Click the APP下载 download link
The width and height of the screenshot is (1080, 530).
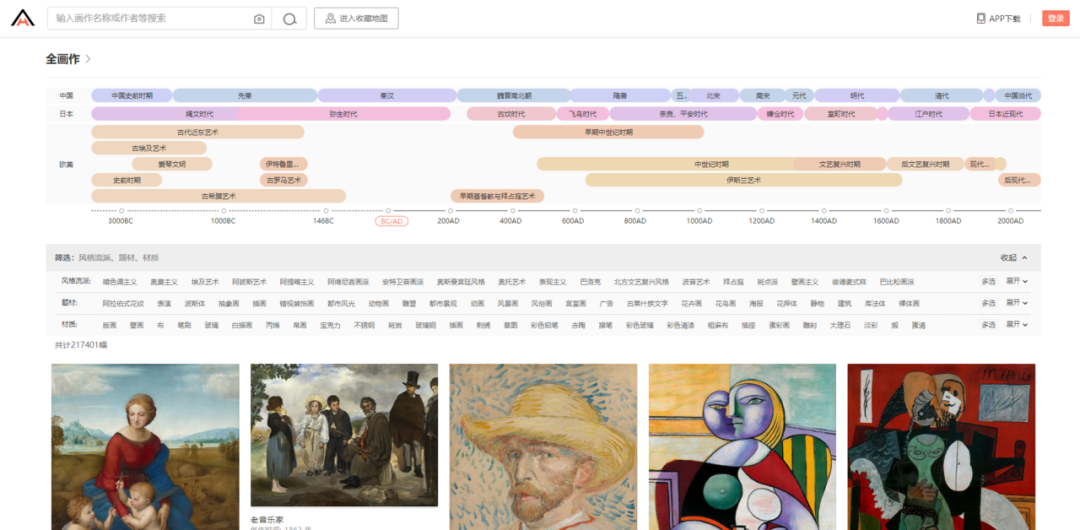point(998,19)
